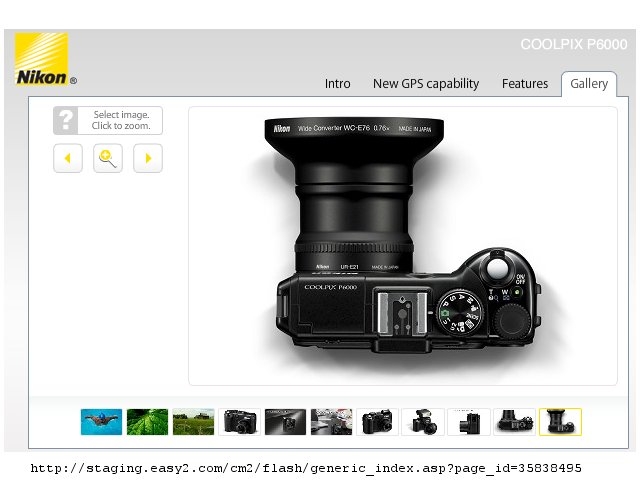
Task: Click the main camera image to zoom
Action: tap(403, 246)
